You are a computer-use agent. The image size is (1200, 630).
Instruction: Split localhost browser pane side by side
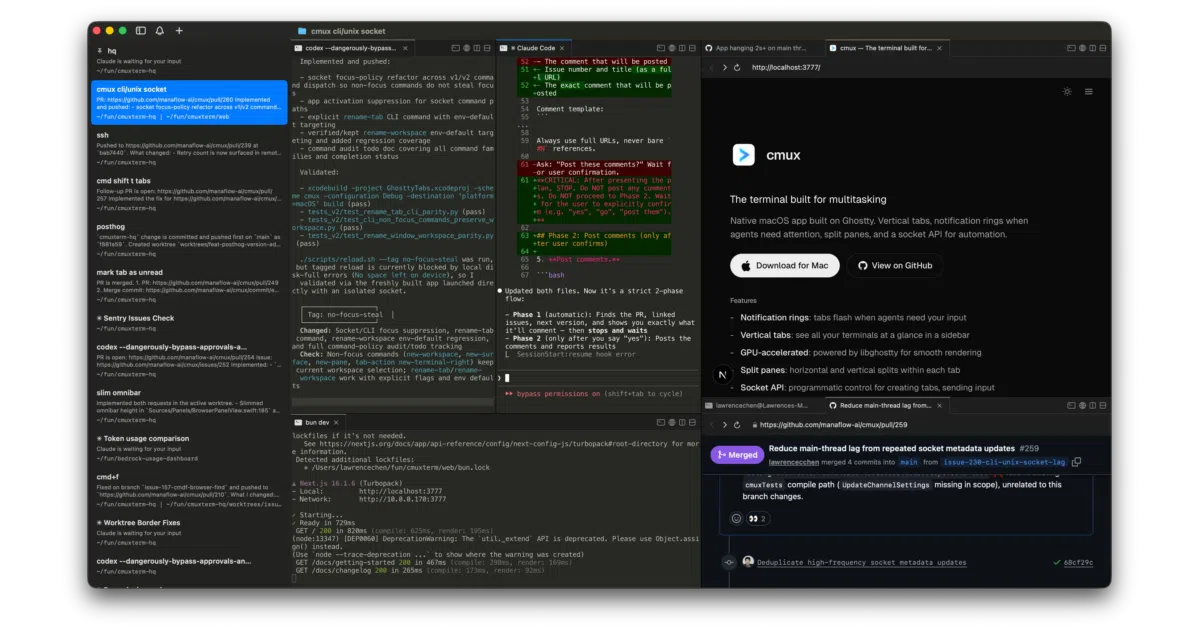coord(1092,48)
